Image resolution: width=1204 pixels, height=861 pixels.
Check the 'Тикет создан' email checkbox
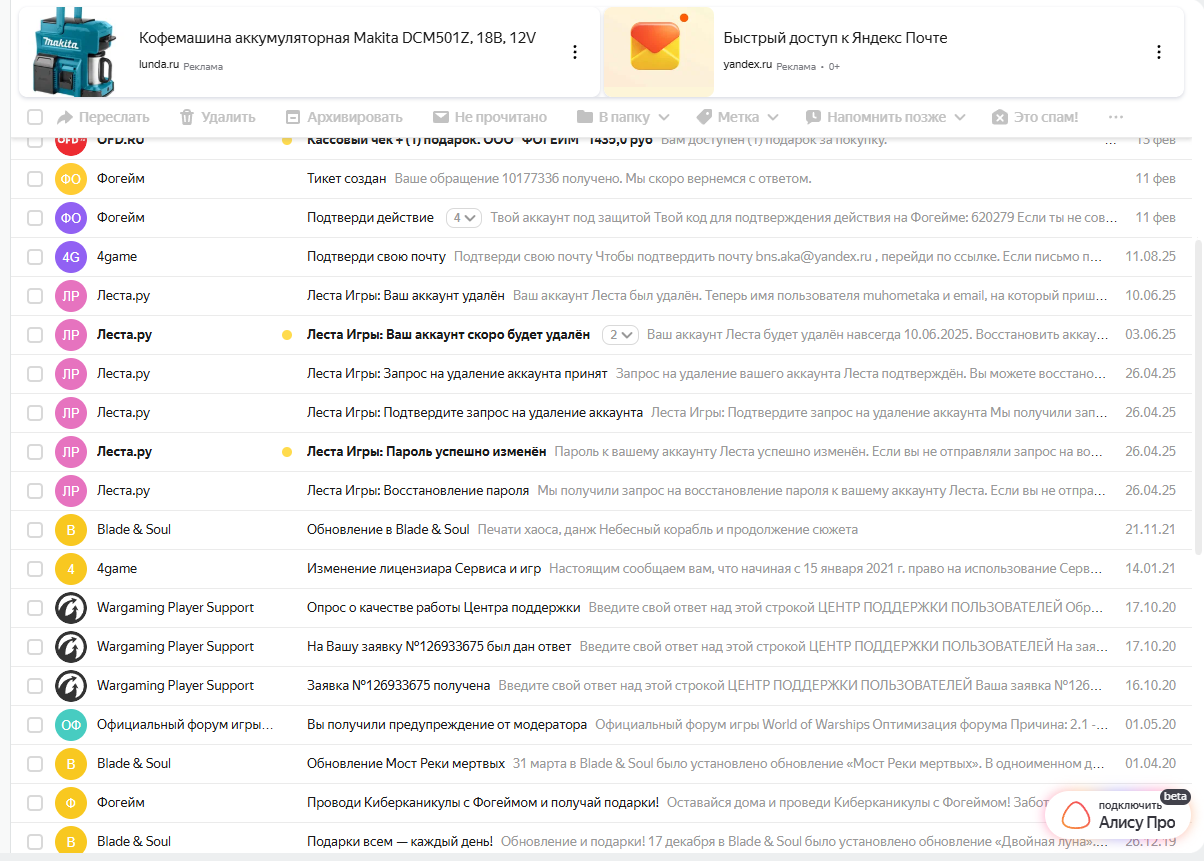[35, 179]
